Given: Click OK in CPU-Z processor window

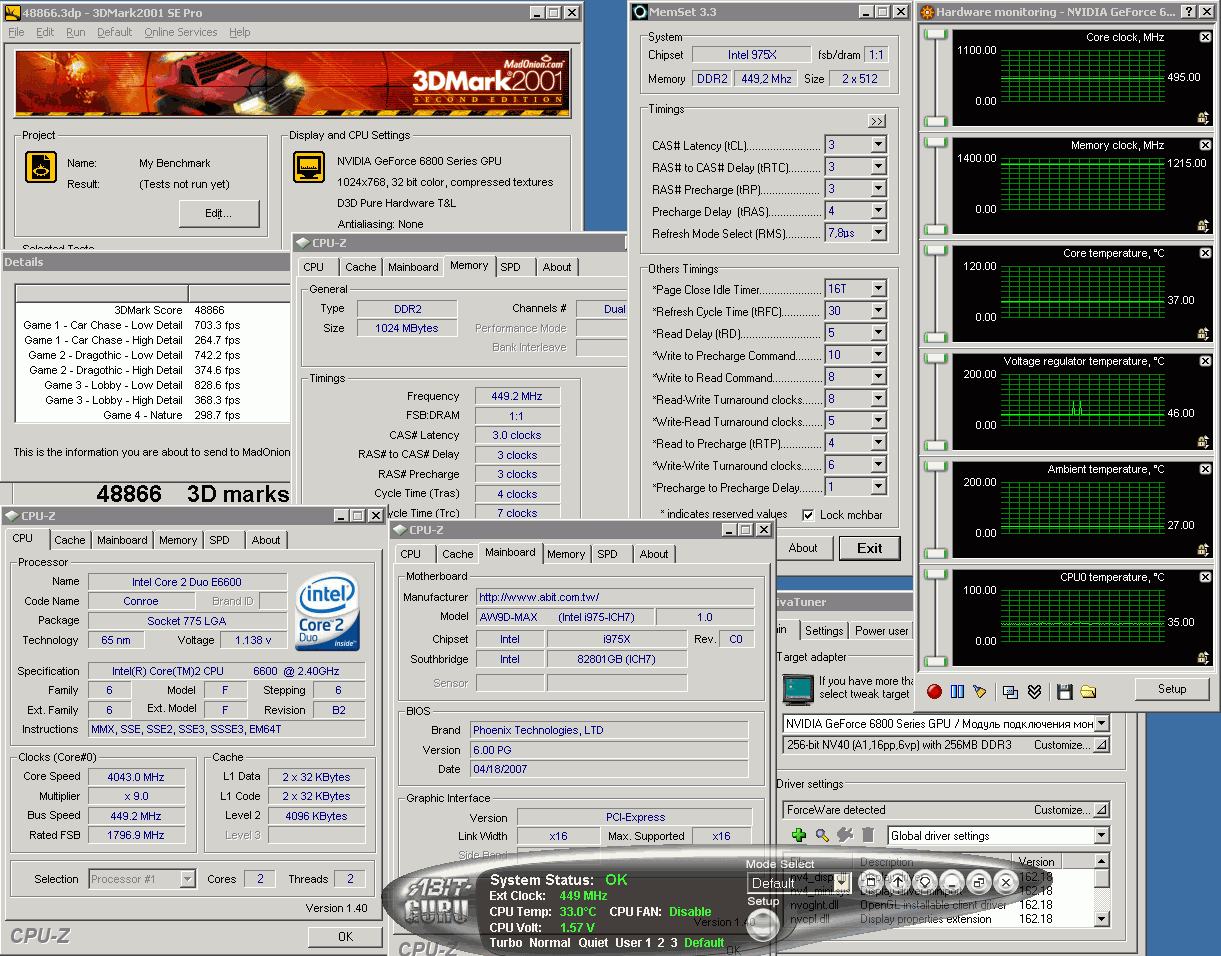Looking at the screenshot, I should (x=345, y=937).
